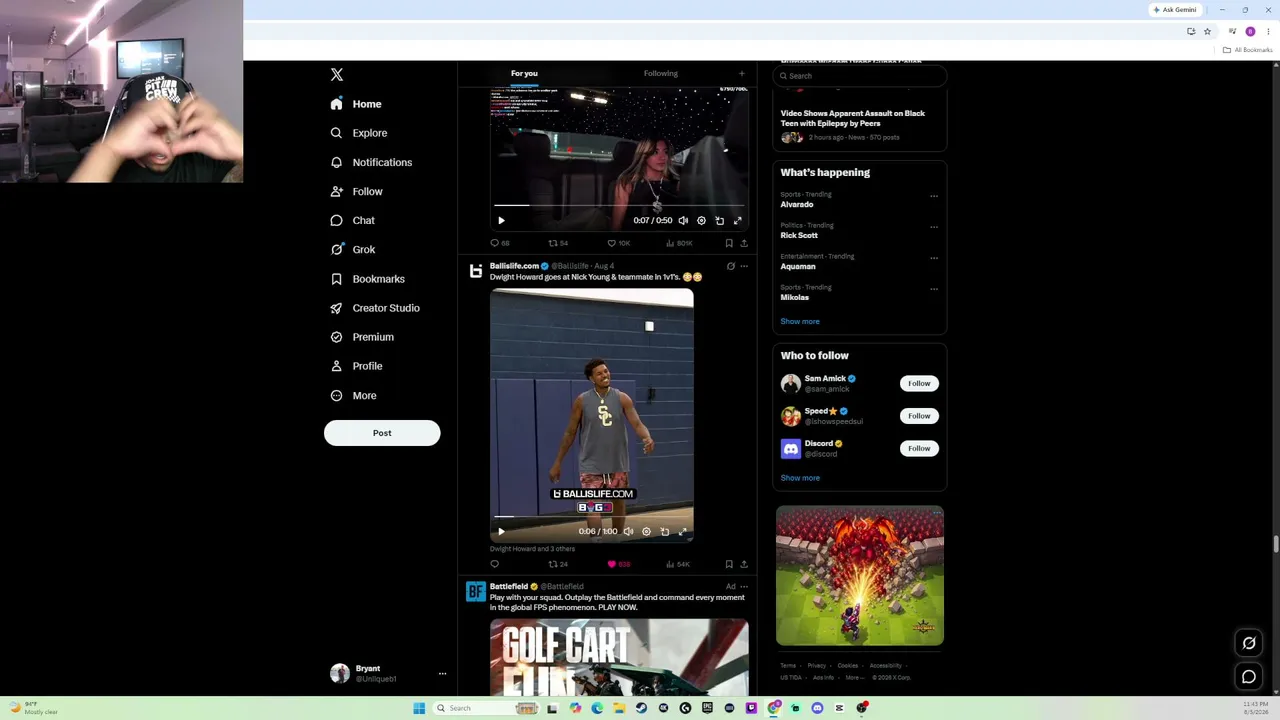Open Bryant account options menu
The width and height of the screenshot is (1280, 720).
pyautogui.click(x=442, y=674)
